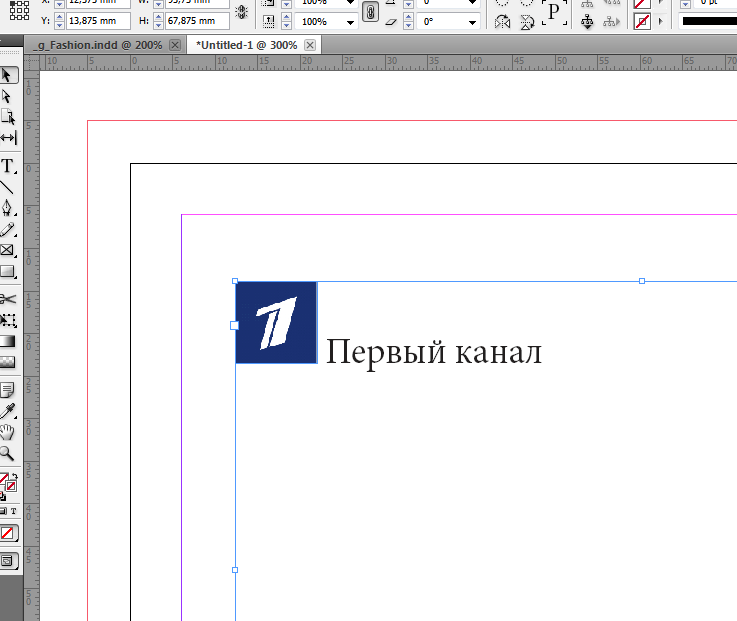The height and width of the screenshot is (621, 737).
Task: Select the Type tool
Action: coord(8,166)
